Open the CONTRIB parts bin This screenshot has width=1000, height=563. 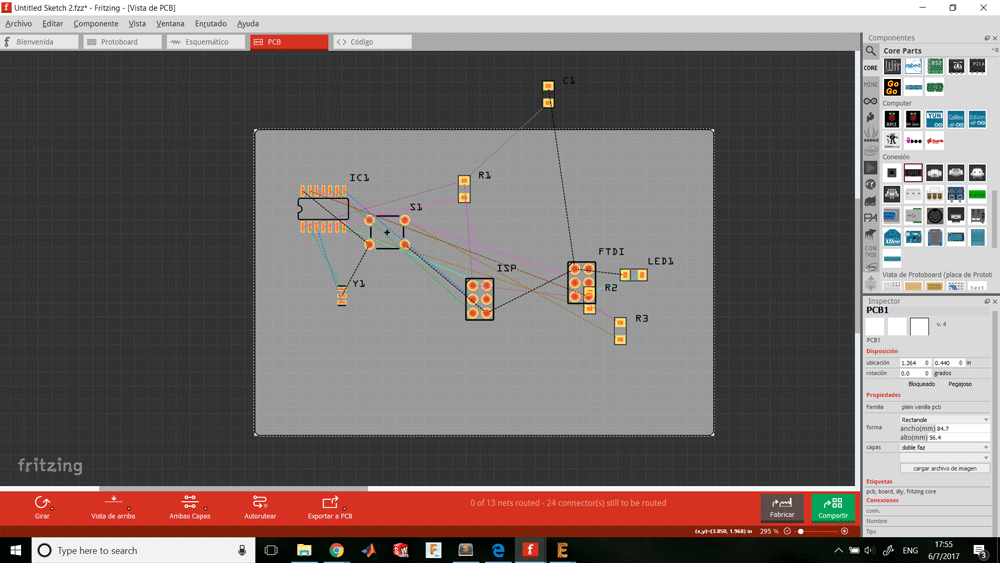[x=871, y=251]
